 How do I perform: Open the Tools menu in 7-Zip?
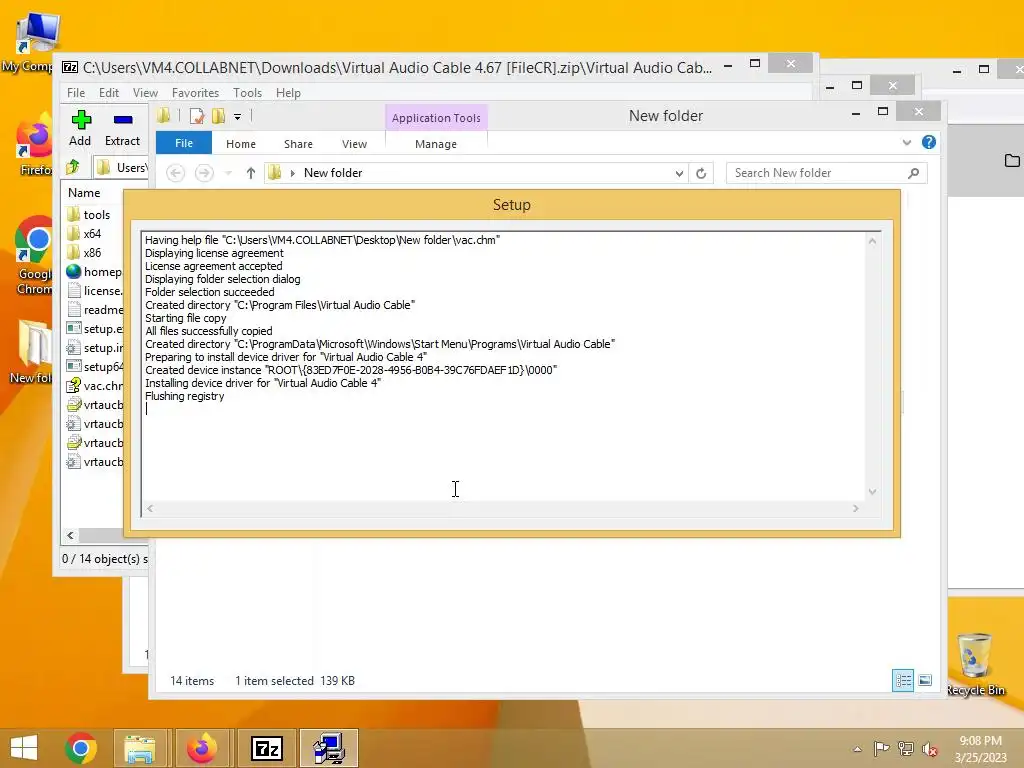247,93
